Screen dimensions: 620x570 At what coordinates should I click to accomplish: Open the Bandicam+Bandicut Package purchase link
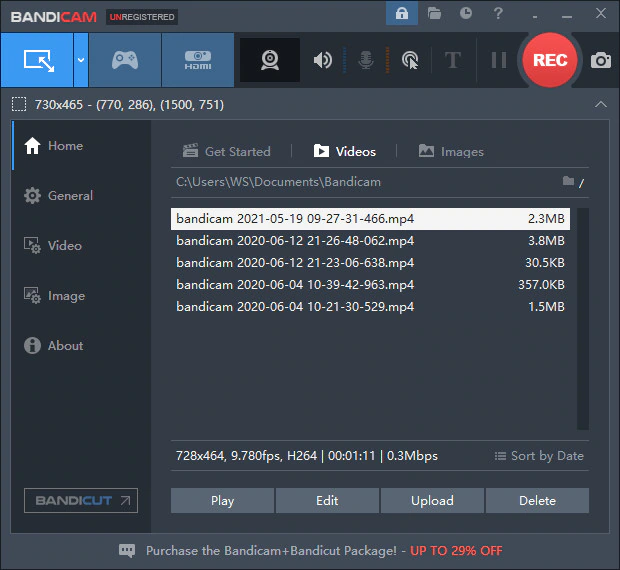[x=324, y=551]
